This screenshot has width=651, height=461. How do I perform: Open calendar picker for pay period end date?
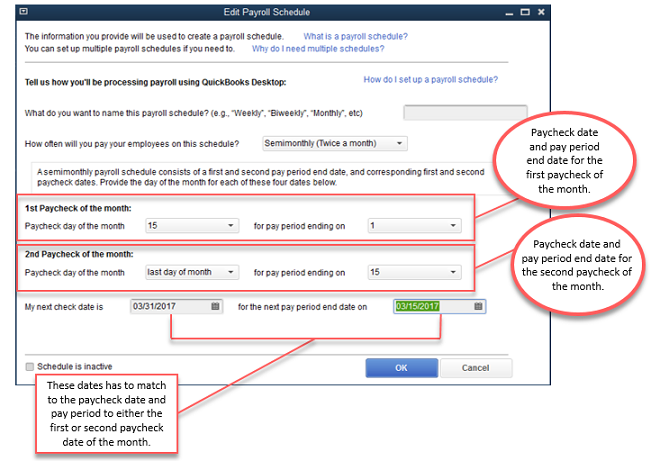pos(478,307)
